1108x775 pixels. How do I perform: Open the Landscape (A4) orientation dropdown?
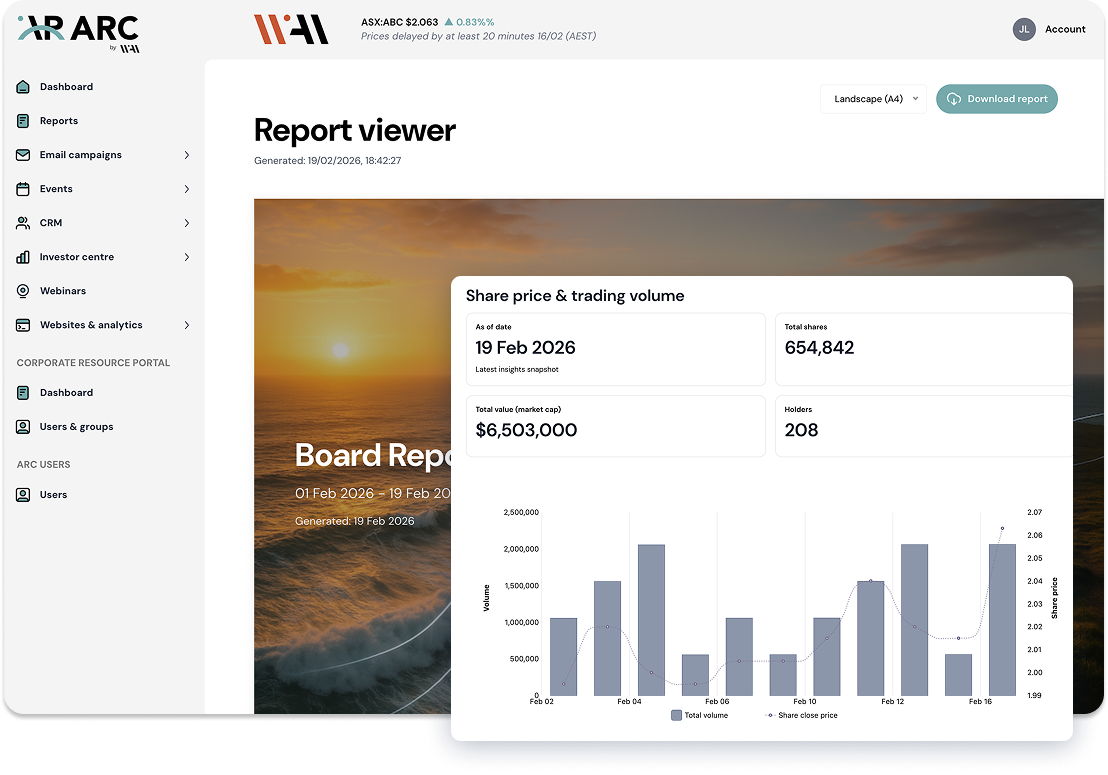[874, 99]
